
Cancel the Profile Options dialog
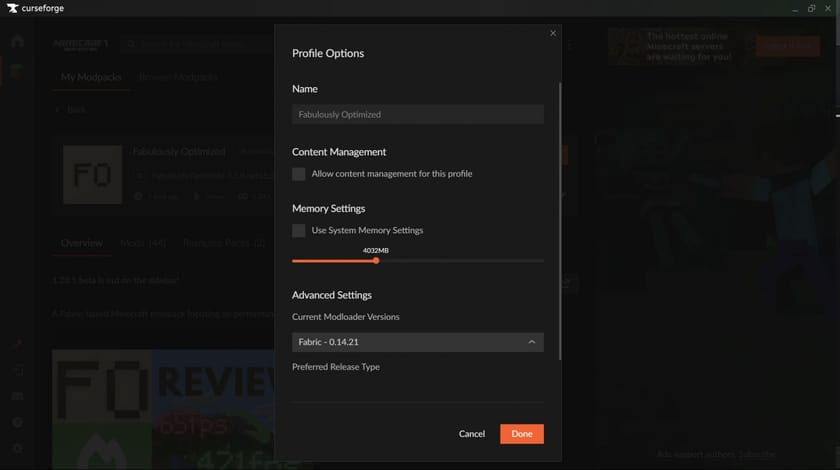[472, 434]
